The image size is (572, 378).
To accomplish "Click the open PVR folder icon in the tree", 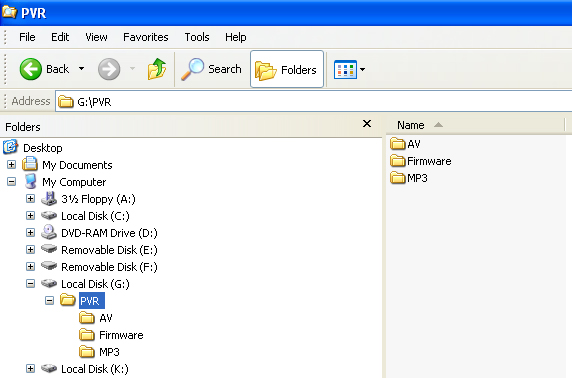I will tap(68, 300).
